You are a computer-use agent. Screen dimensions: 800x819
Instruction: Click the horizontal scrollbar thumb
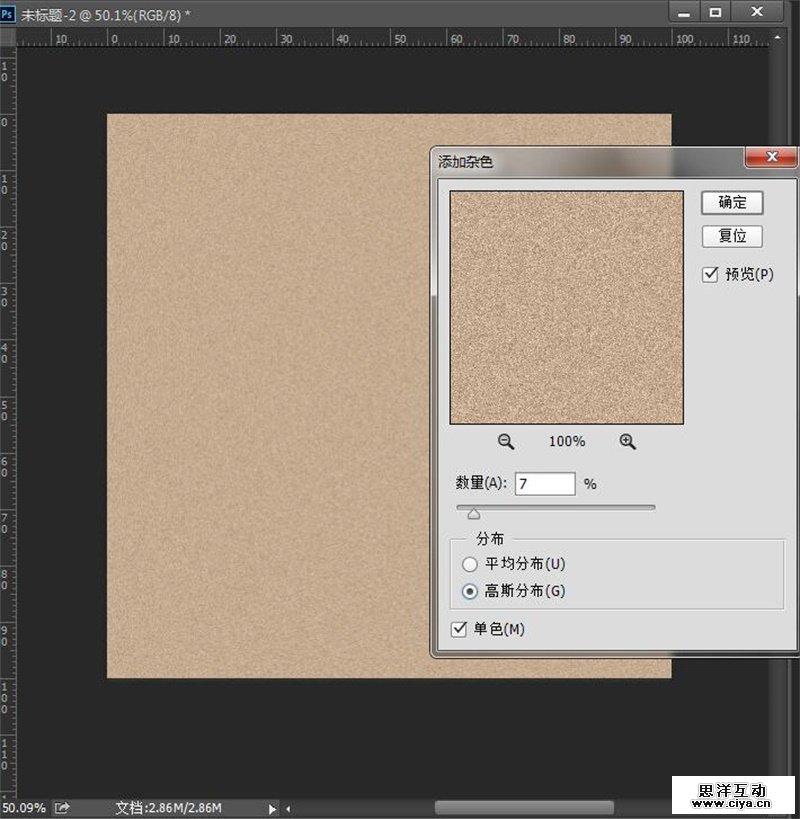(524, 807)
